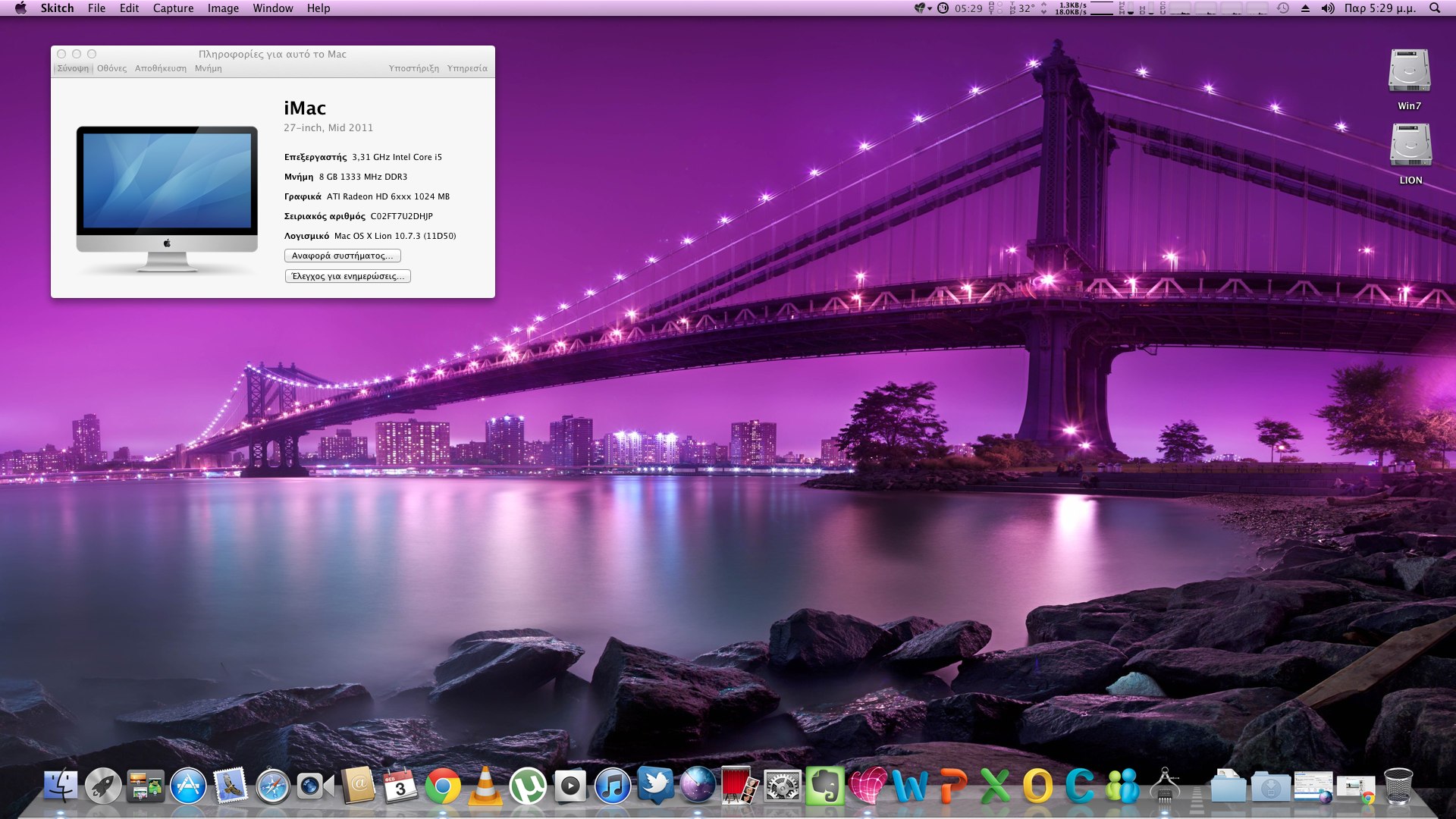
Task: Click the leaf icon dropdown in menu bar
Action: click(x=922, y=8)
